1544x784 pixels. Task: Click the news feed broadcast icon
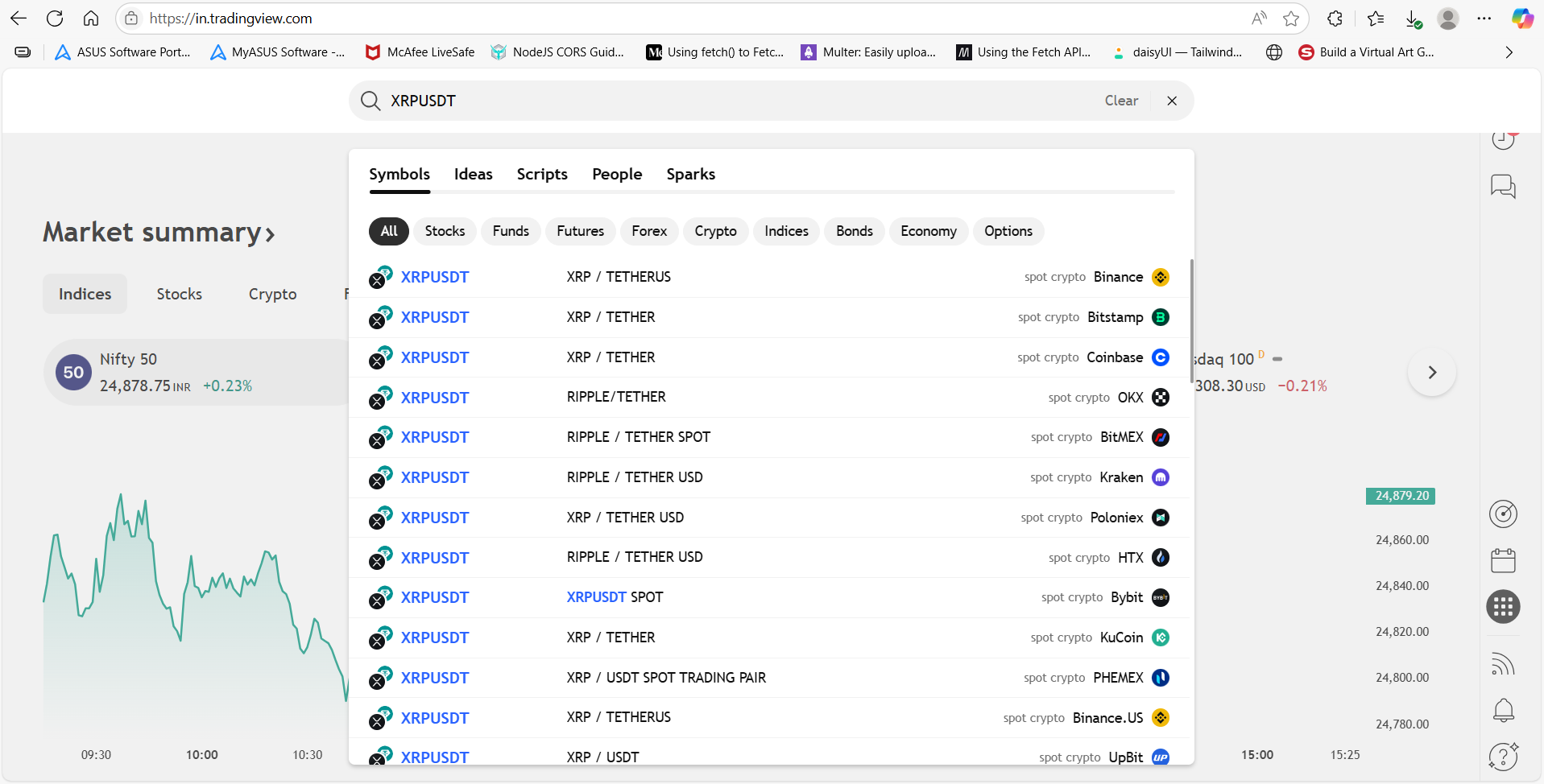coord(1503,664)
